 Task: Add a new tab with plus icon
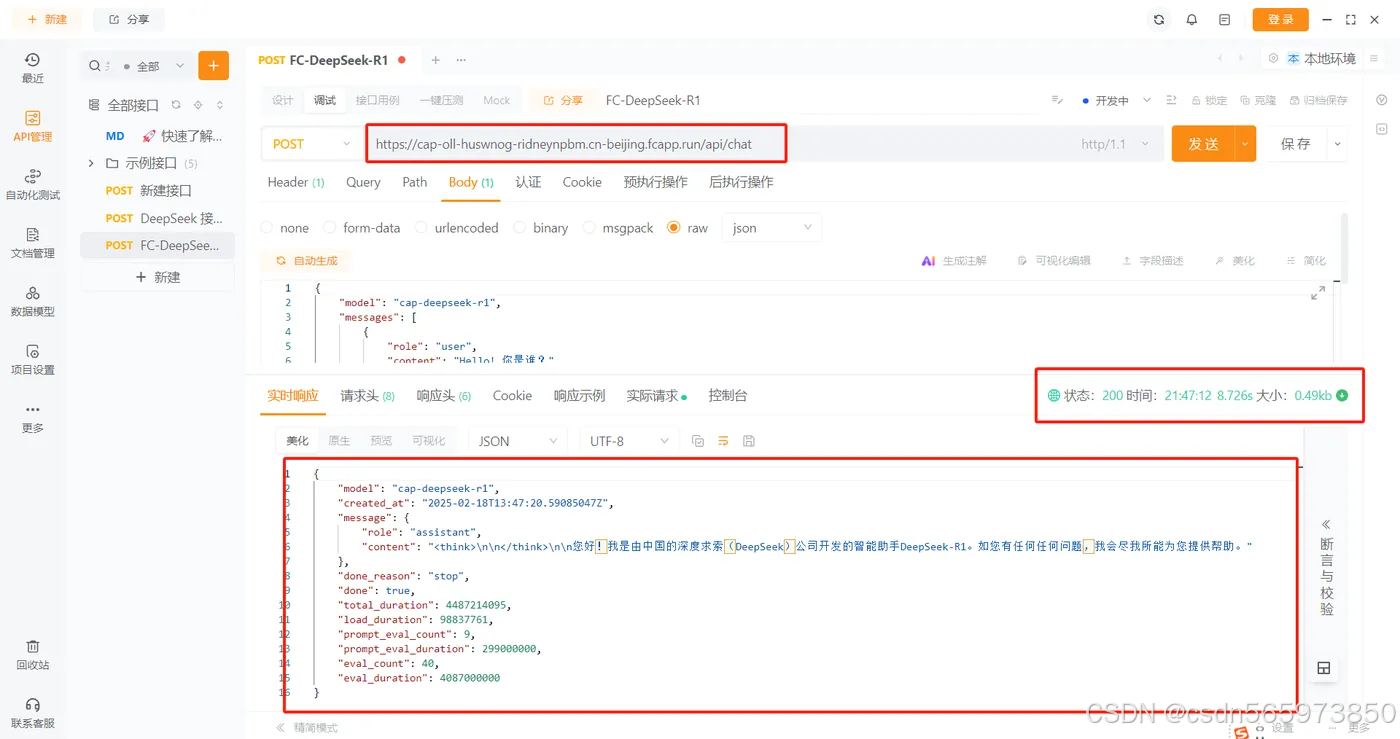(435, 60)
